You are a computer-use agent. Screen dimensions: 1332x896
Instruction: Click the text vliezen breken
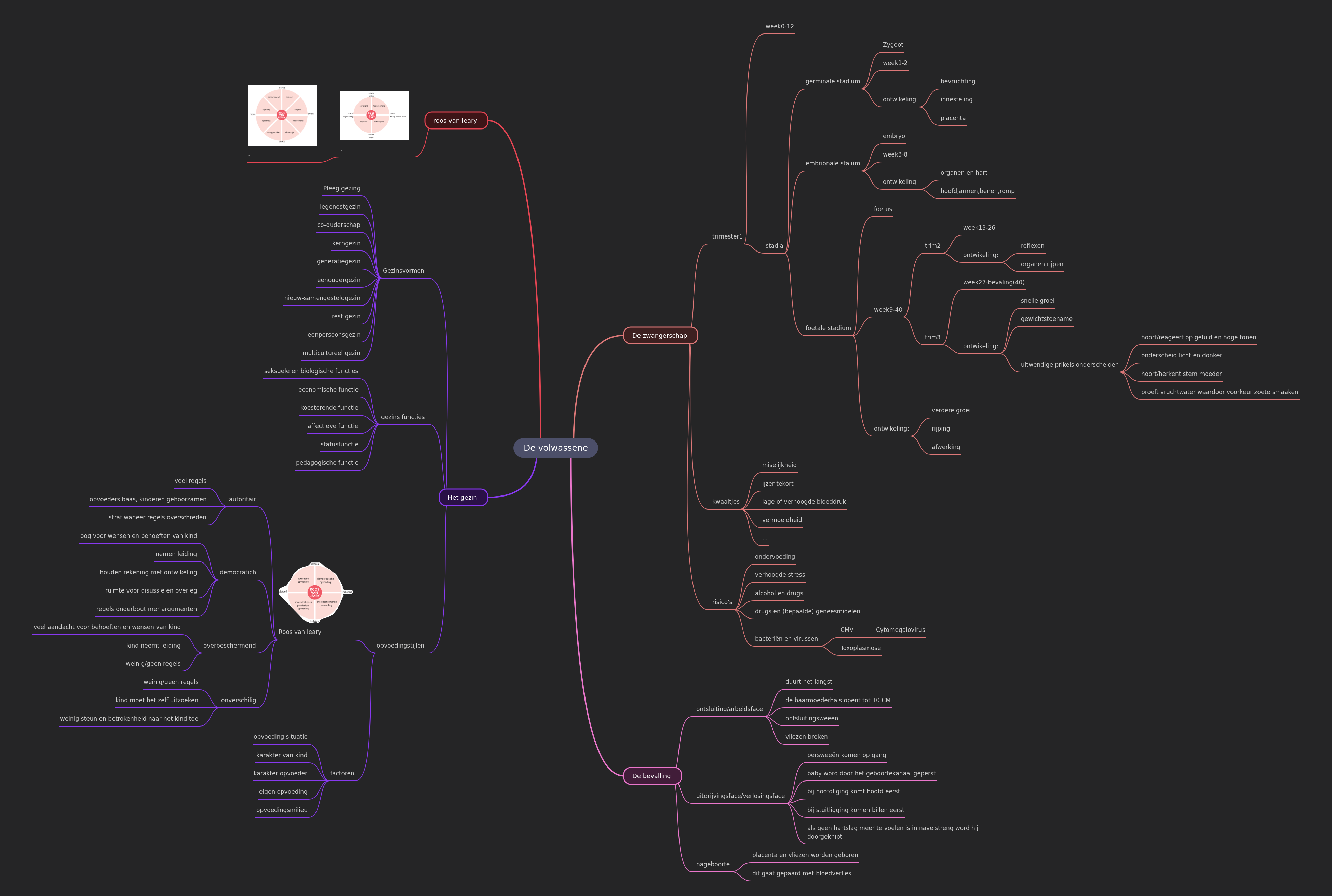point(806,737)
